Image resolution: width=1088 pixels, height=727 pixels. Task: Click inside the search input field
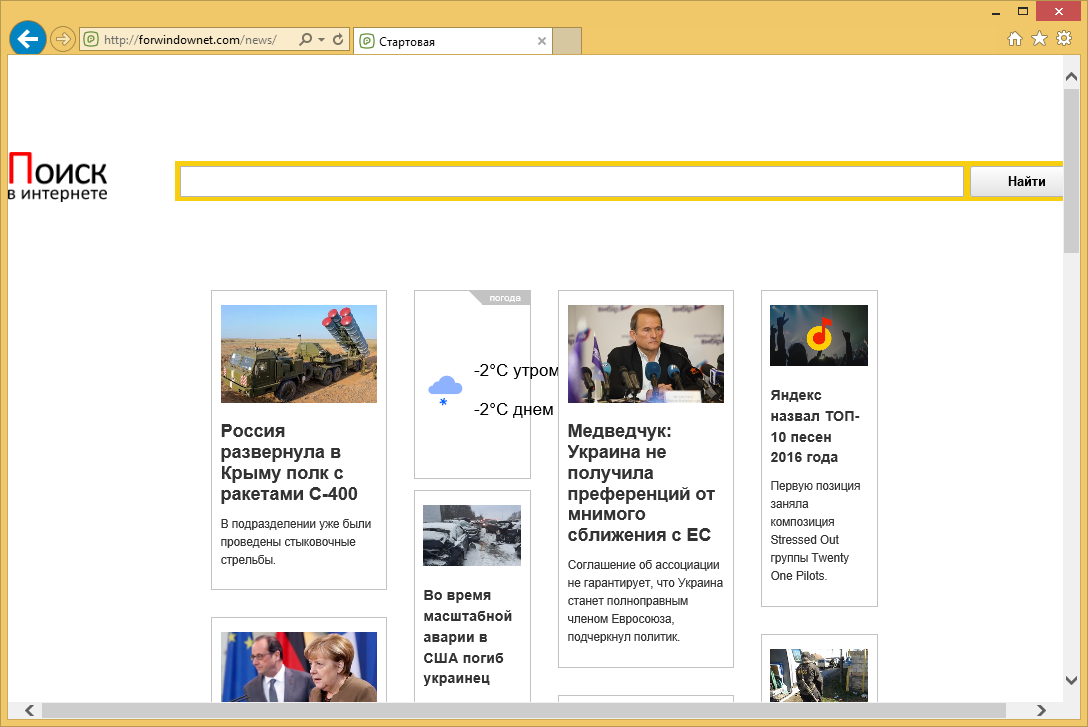click(x=570, y=181)
